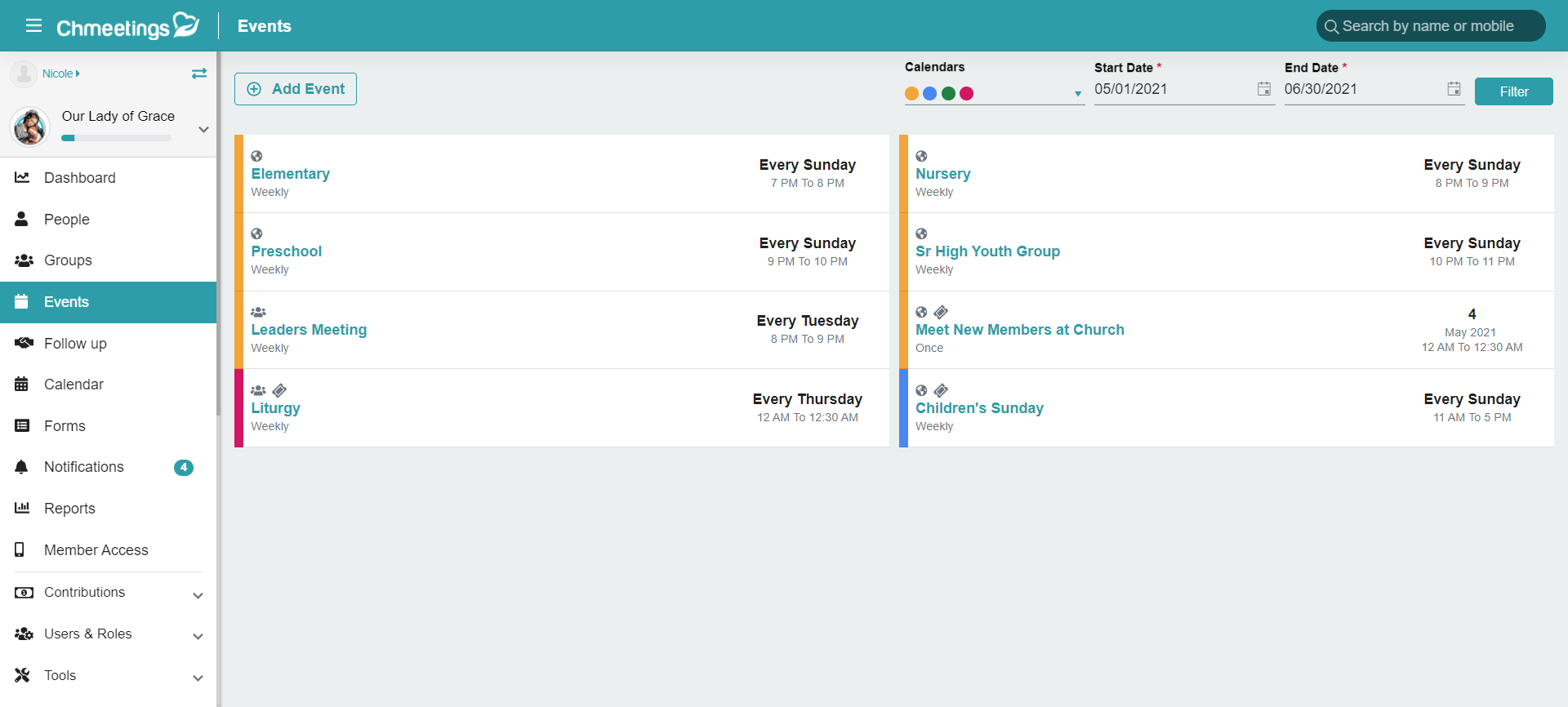Expand the Contributions submenu
The width and height of the screenshot is (1568, 707).
pos(198,595)
